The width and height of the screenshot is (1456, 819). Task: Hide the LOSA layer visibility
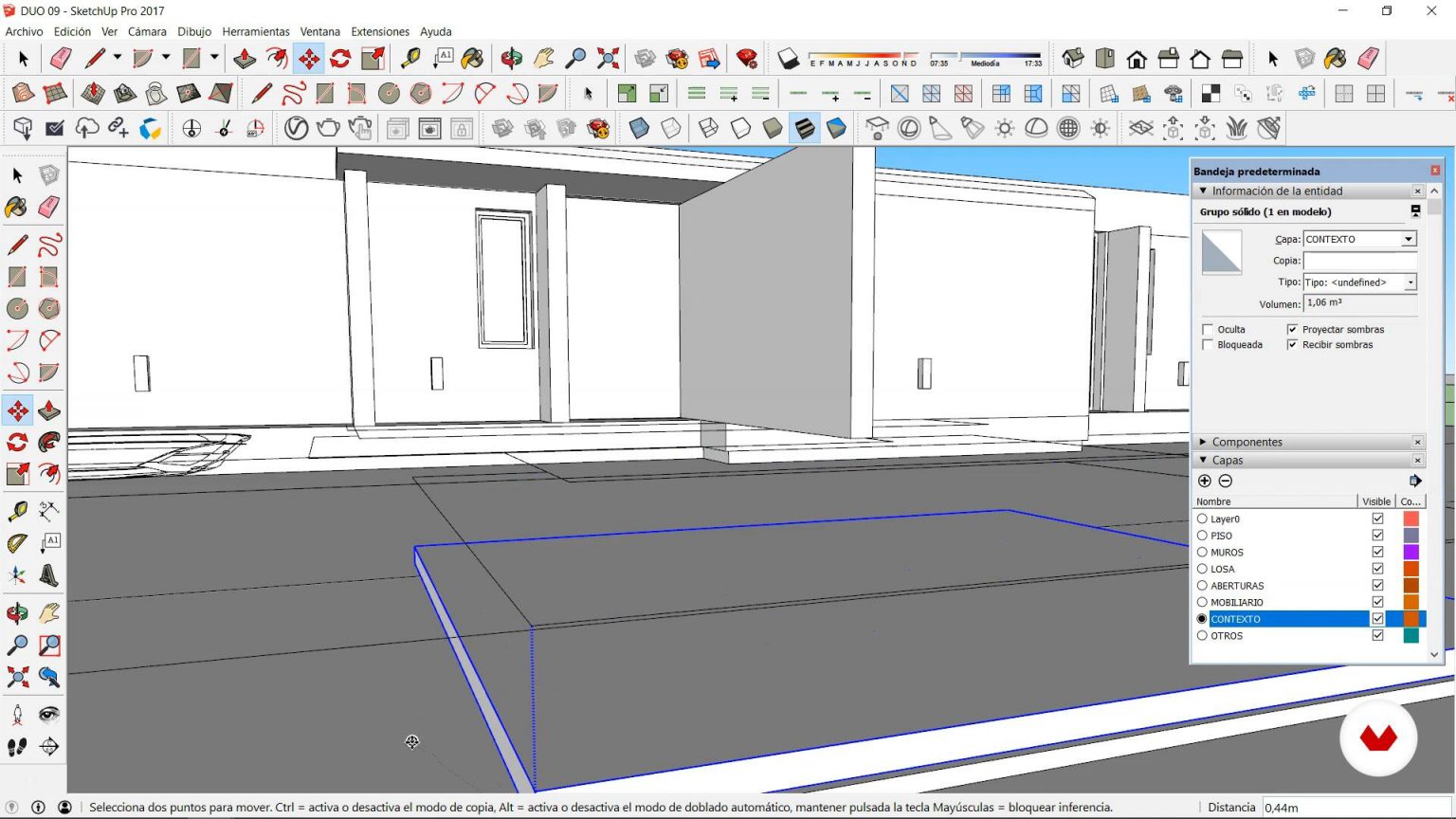click(1377, 569)
